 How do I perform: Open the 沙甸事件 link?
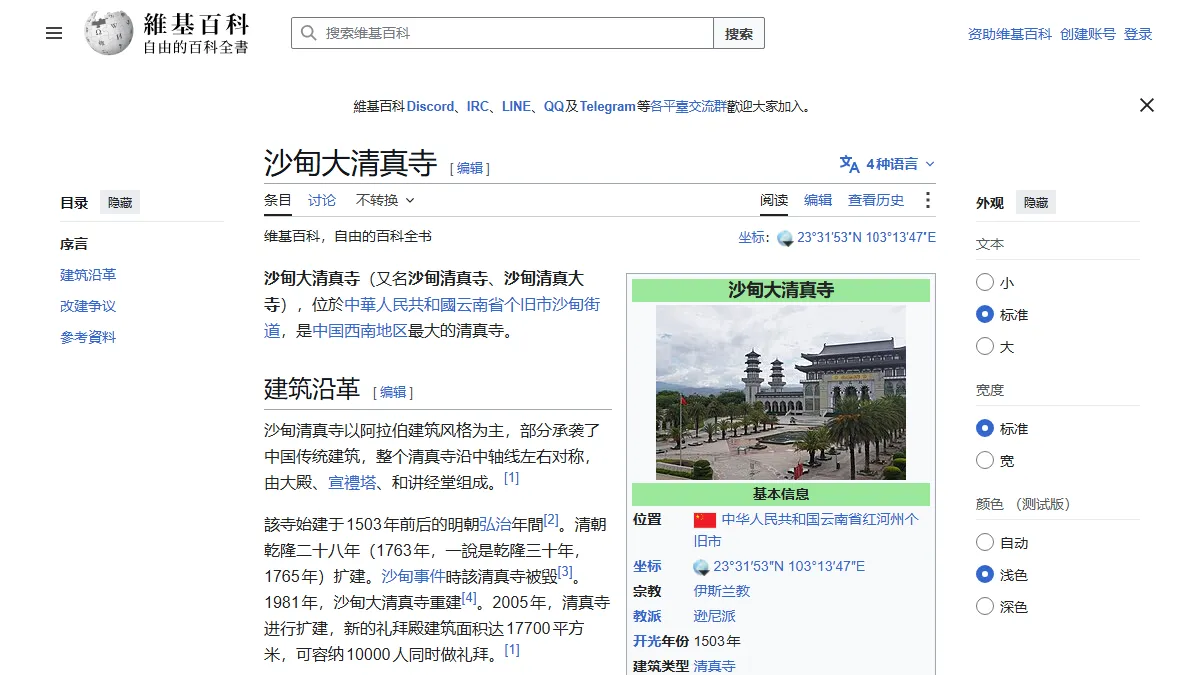(413, 575)
